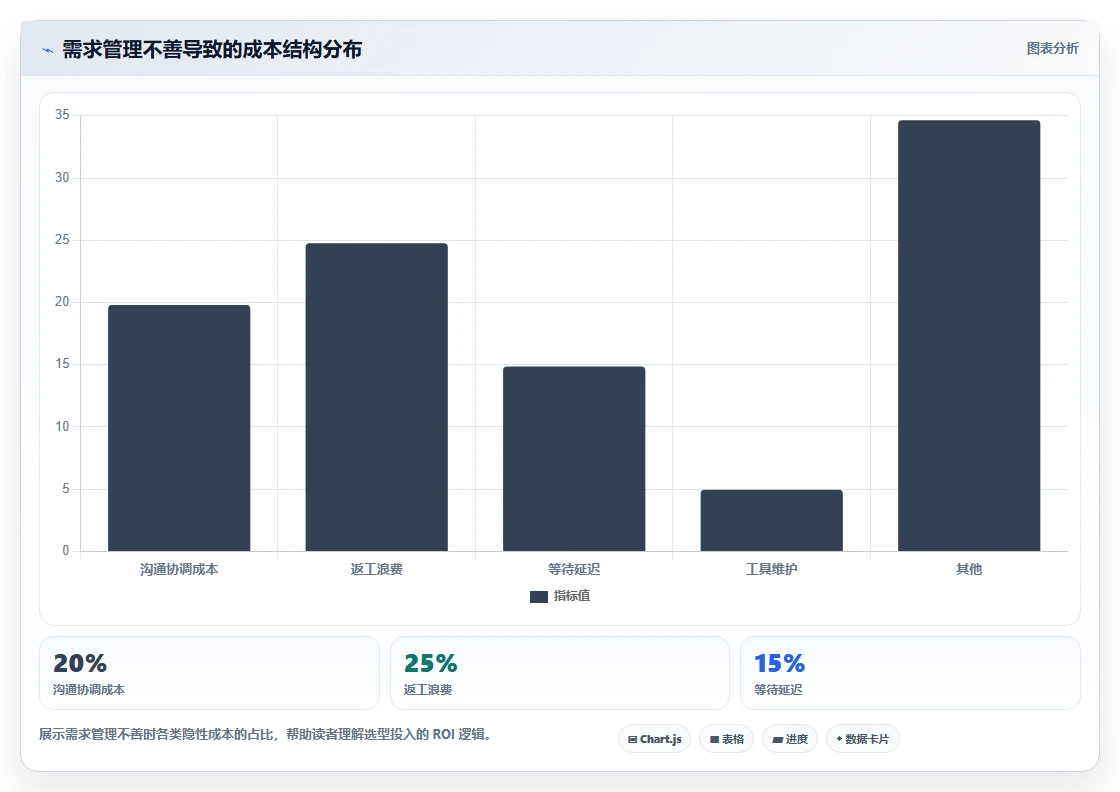
Task: Click the 沟通协调成本 x-axis label
Action: [179, 569]
